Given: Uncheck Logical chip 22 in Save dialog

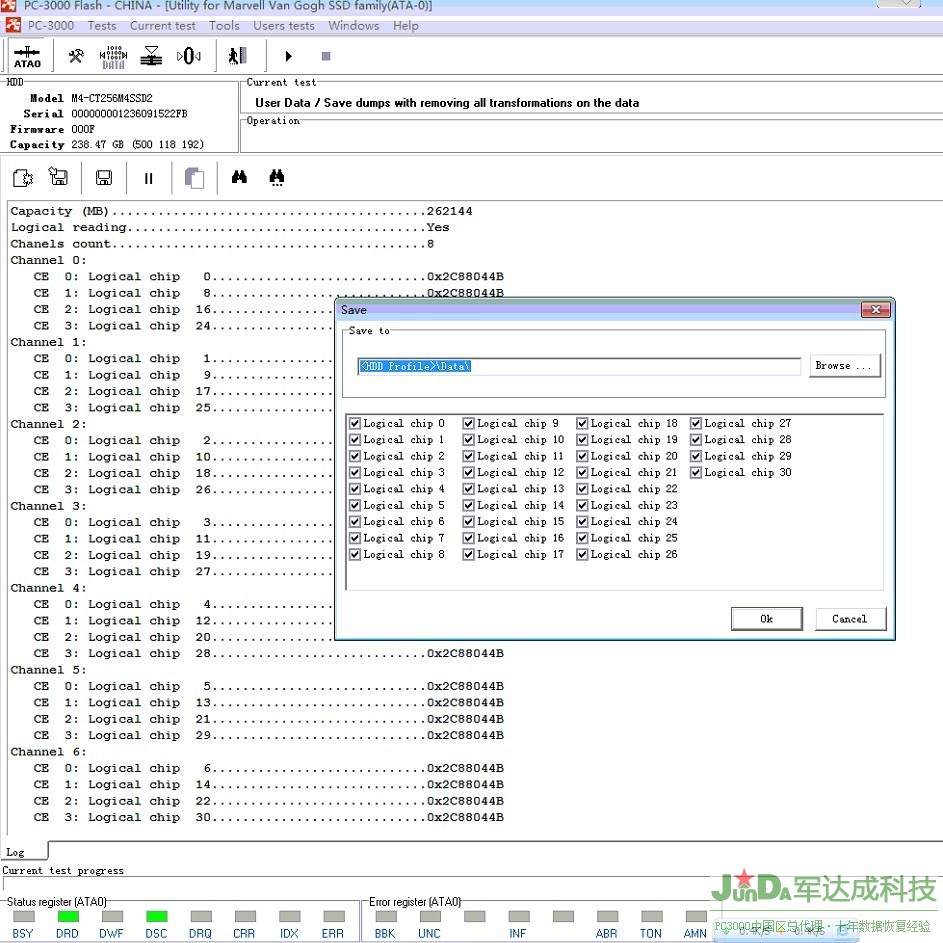Looking at the screenshot, I should click(x=582, y=489).
